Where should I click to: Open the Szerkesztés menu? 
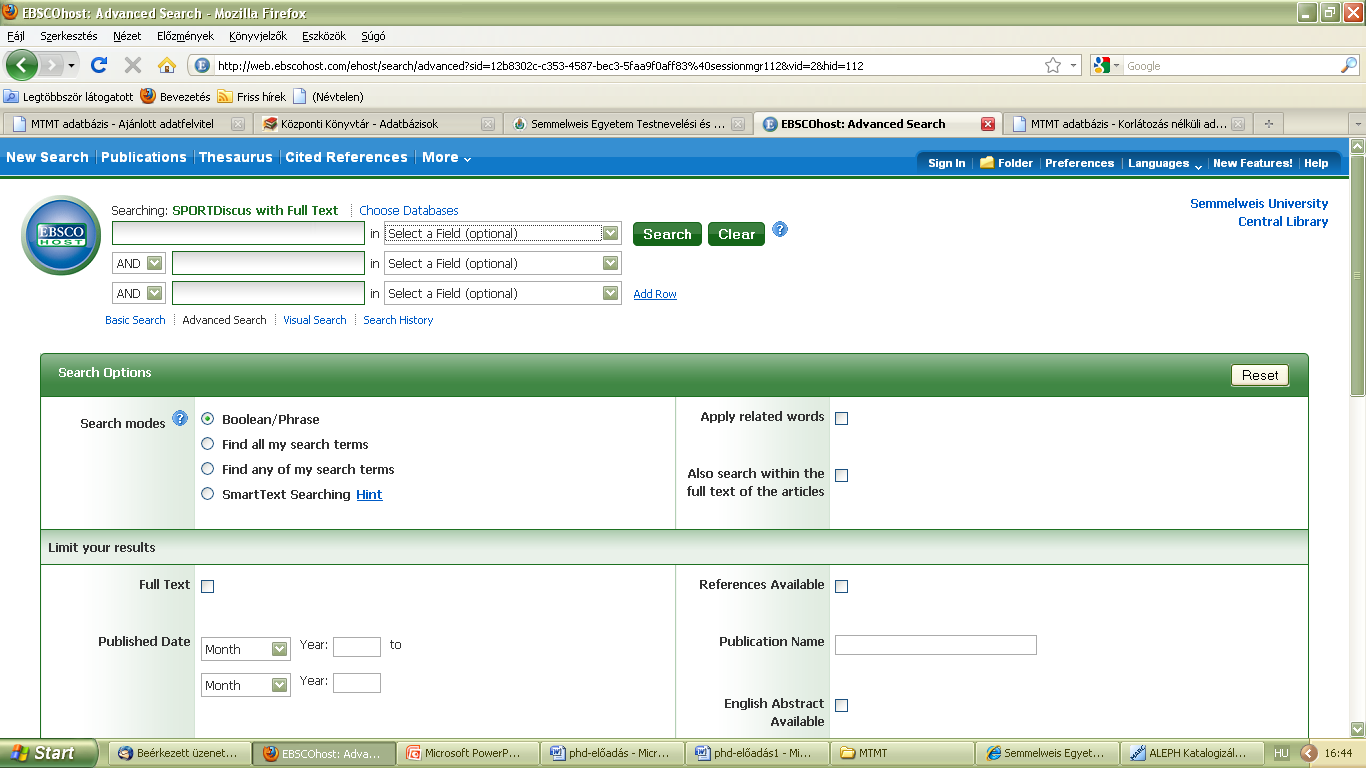click(x=69, y=36)
